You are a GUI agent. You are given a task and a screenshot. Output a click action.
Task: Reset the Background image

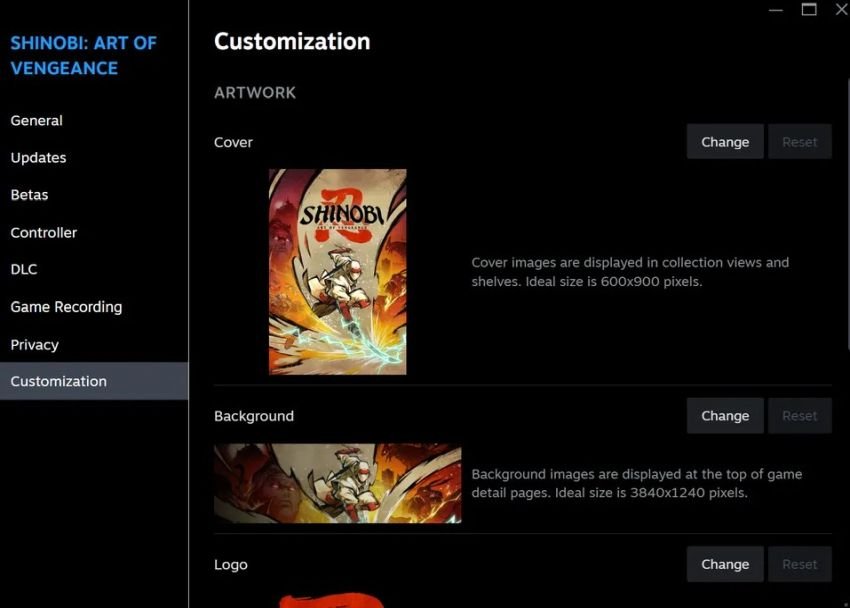[800, 416]
